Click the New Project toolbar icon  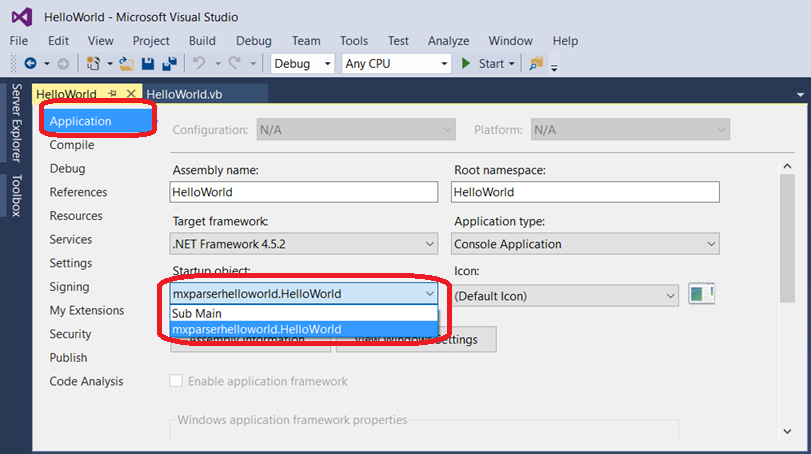93,64
